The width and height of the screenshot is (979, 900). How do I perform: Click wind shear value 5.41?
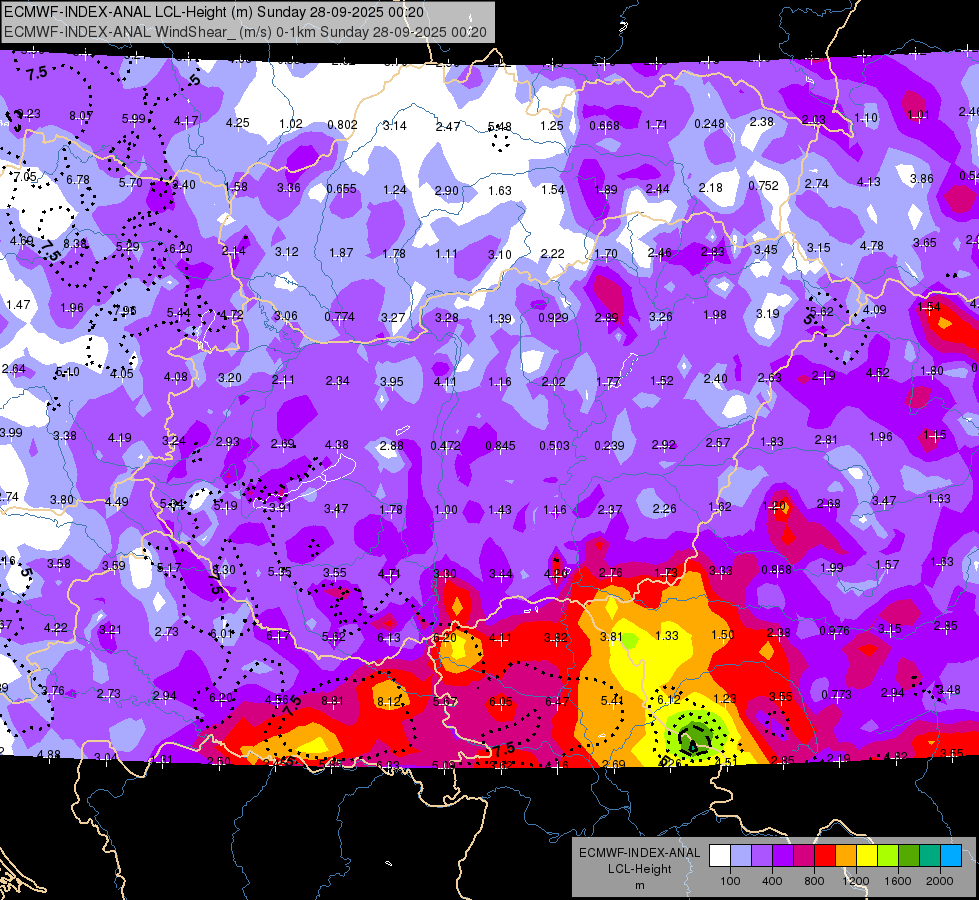click(x=612, y=701)
